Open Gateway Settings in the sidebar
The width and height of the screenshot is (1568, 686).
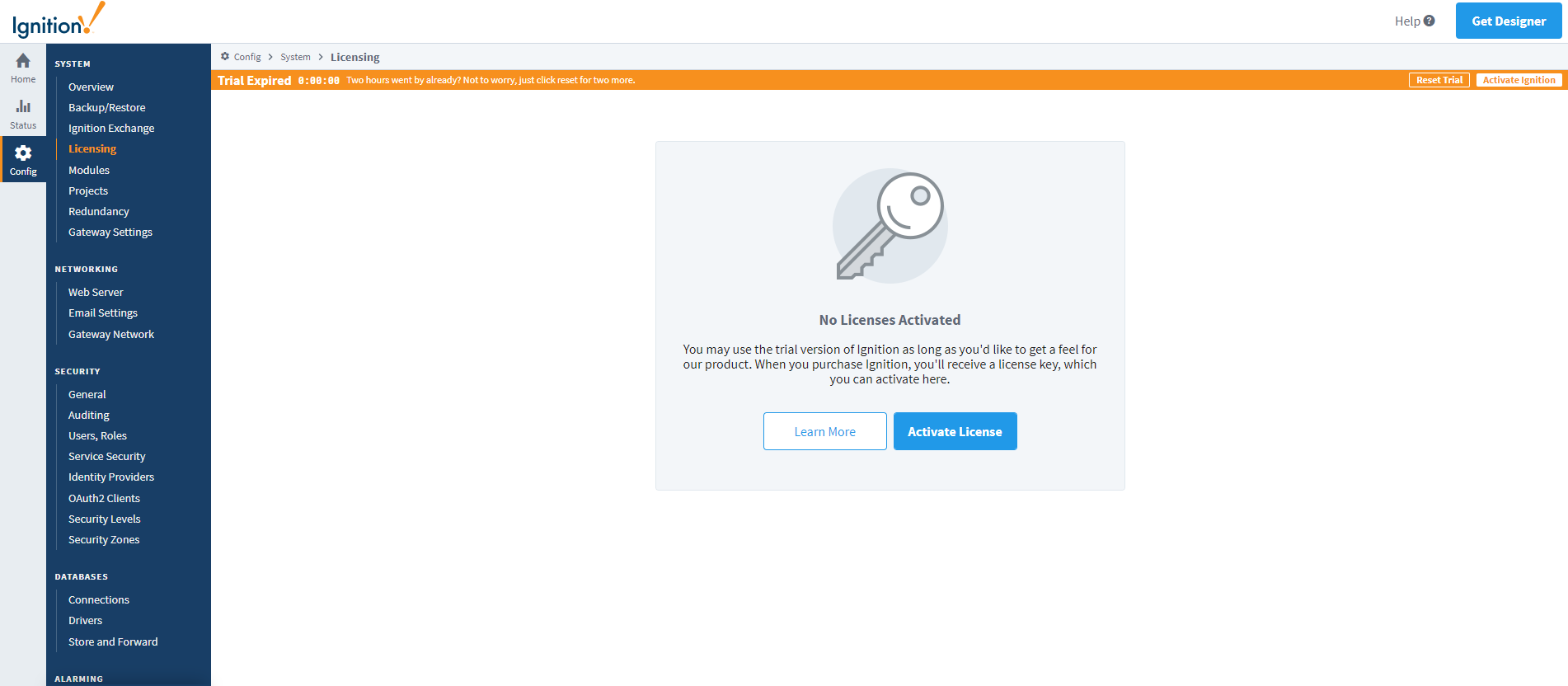pyautogui.click(x=110, y=232)
